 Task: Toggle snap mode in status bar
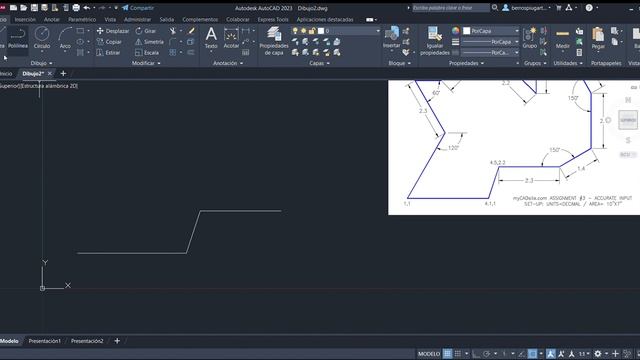point(458,353)
